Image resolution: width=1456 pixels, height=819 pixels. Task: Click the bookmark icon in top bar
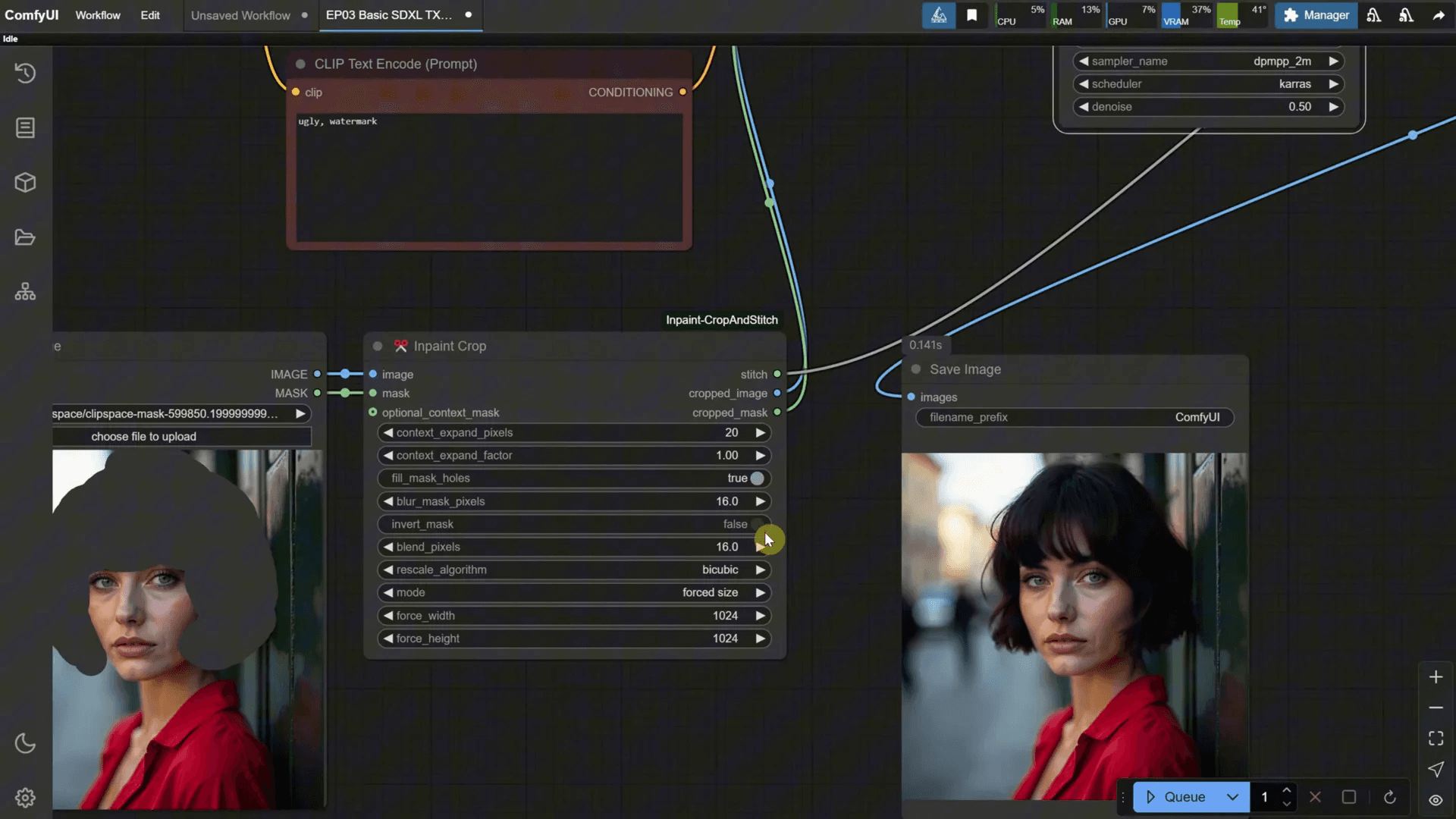971,15
